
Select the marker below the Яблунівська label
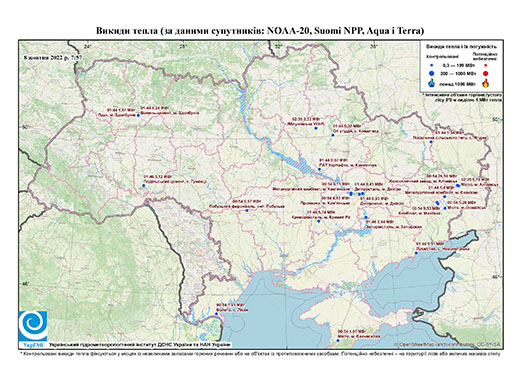(x=316, y=128)
